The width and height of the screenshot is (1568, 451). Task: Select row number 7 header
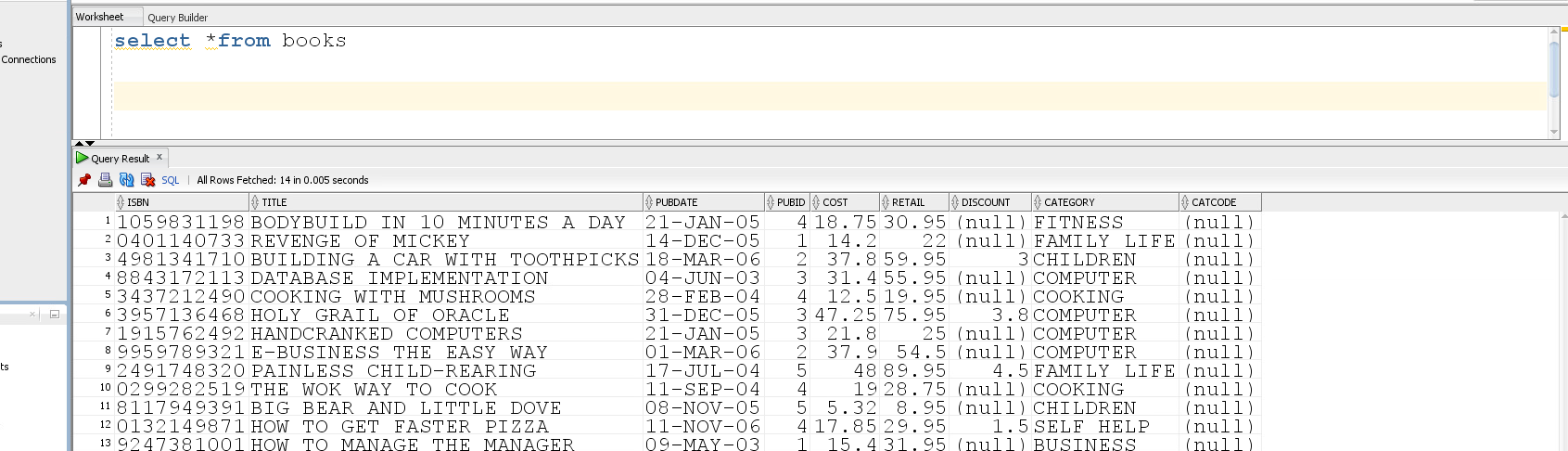(95, 333)
